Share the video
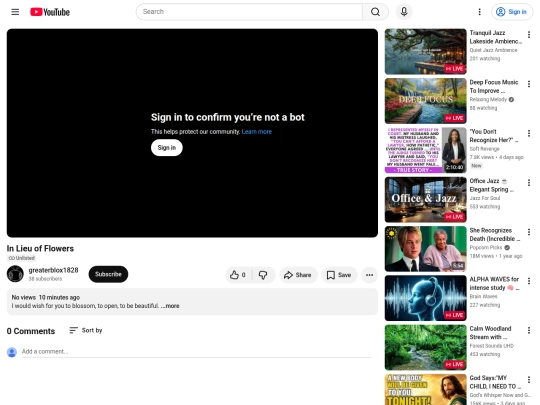The width and height of the screenshot is (540, 405). 298,275
